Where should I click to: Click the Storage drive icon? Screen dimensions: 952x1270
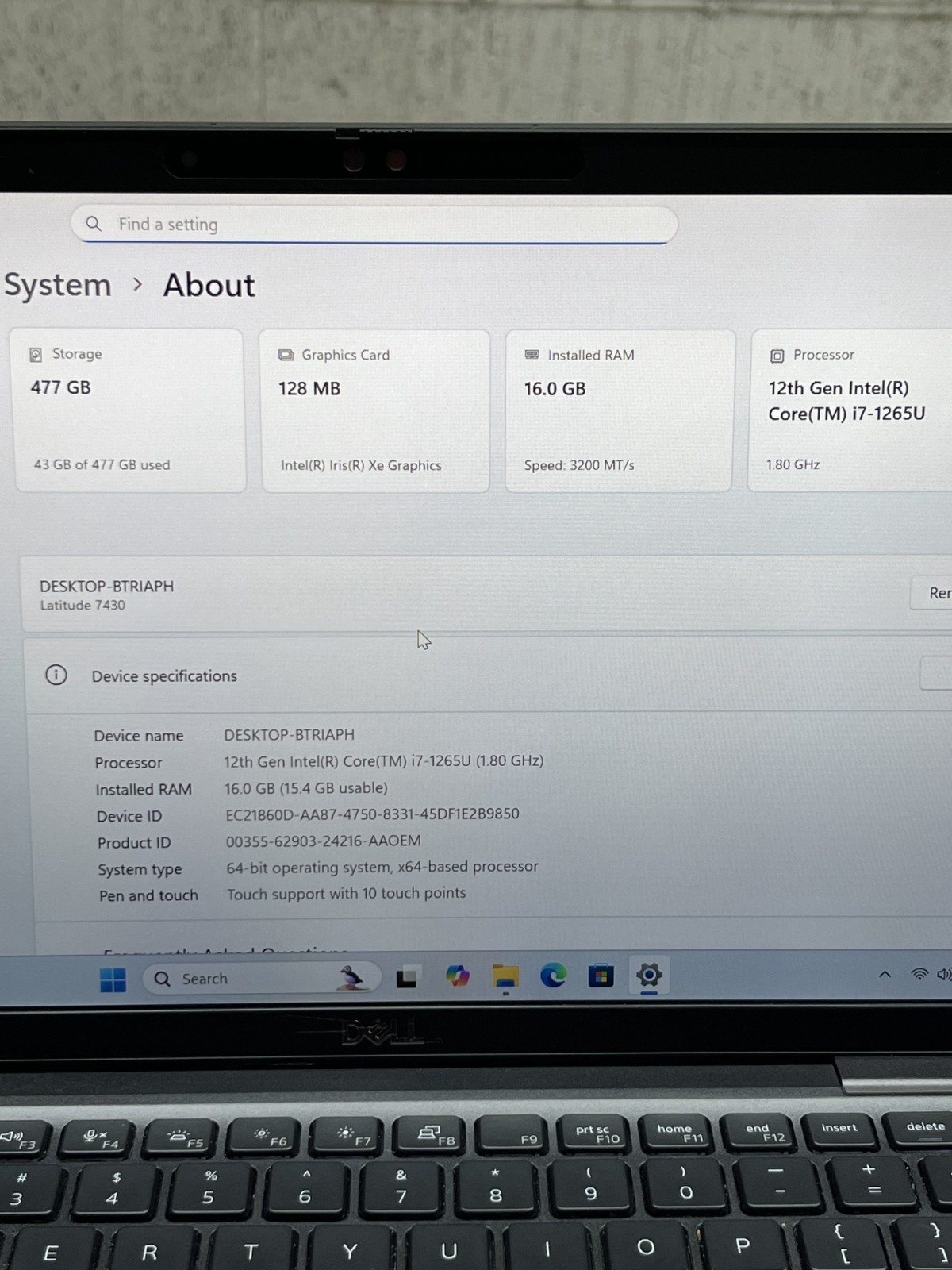pyautogui.click(x=36, y=354)
